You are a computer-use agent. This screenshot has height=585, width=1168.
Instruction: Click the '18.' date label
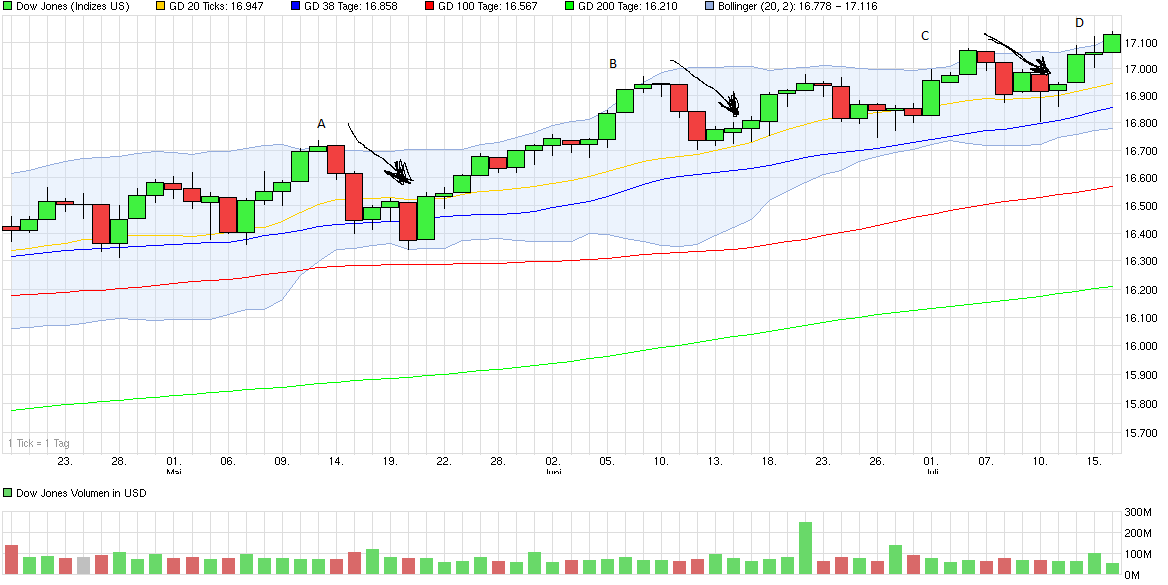click(769, 461)
